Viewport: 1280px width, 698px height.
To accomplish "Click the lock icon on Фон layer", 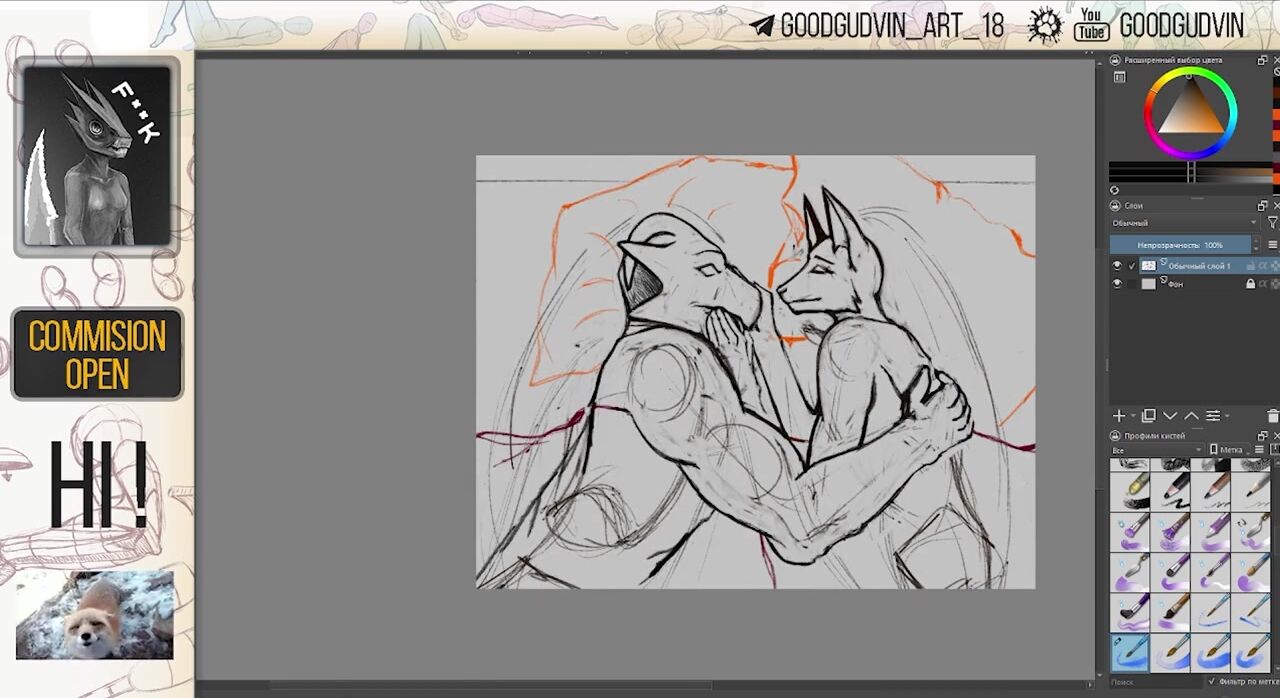I will click(1250, 284).
